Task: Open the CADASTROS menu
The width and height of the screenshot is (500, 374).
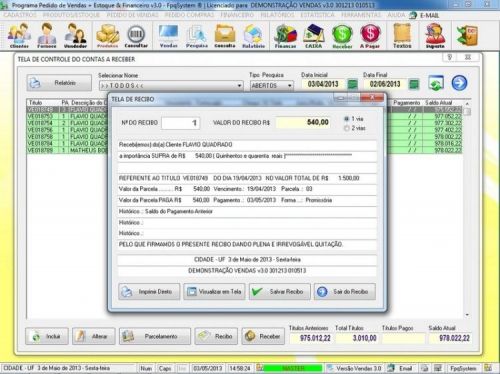Action: [x=20, y=15]
